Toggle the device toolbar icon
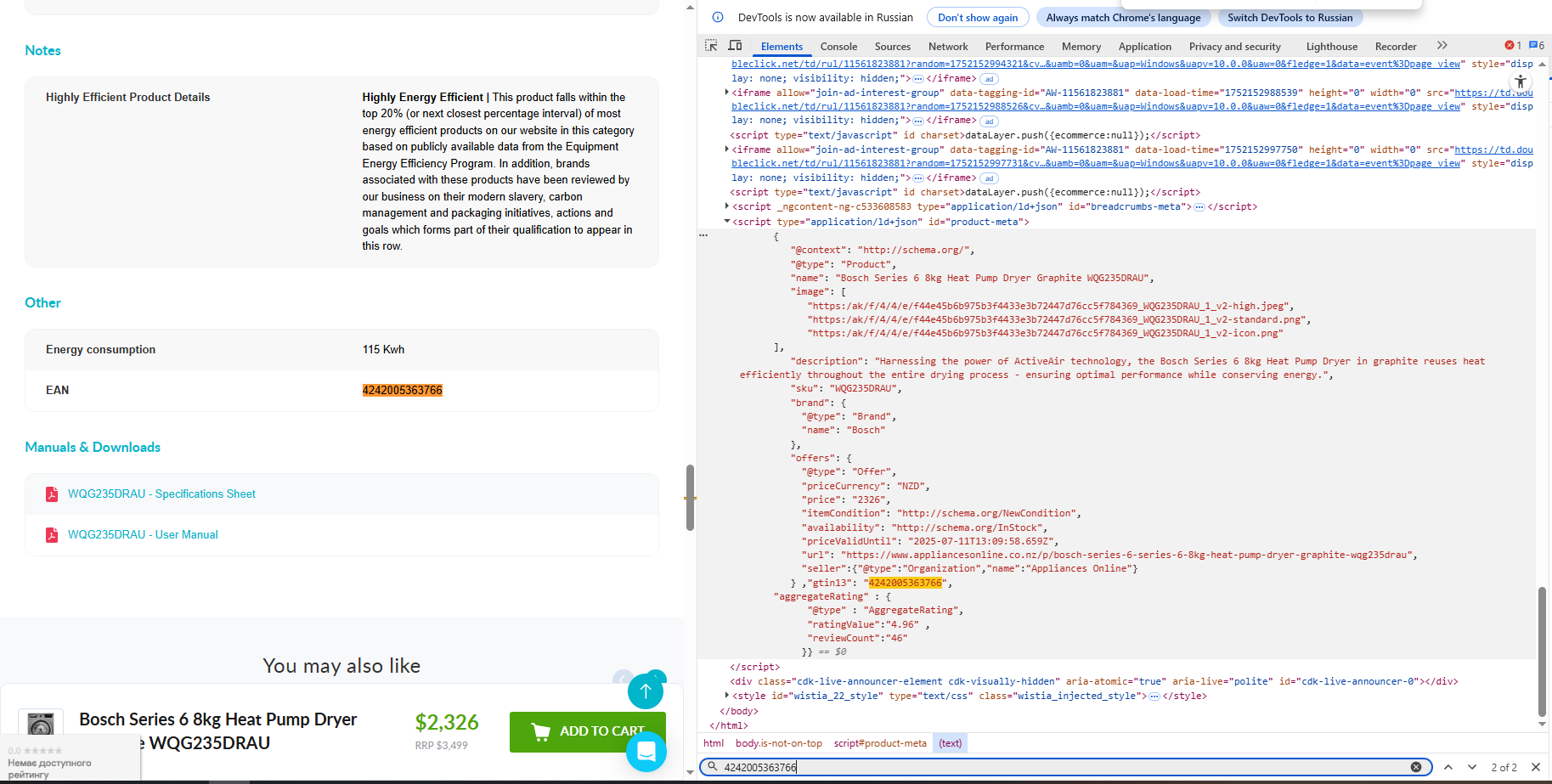Screen dimensions: 1552x784 pyautogui.click(x=736, y=46)
